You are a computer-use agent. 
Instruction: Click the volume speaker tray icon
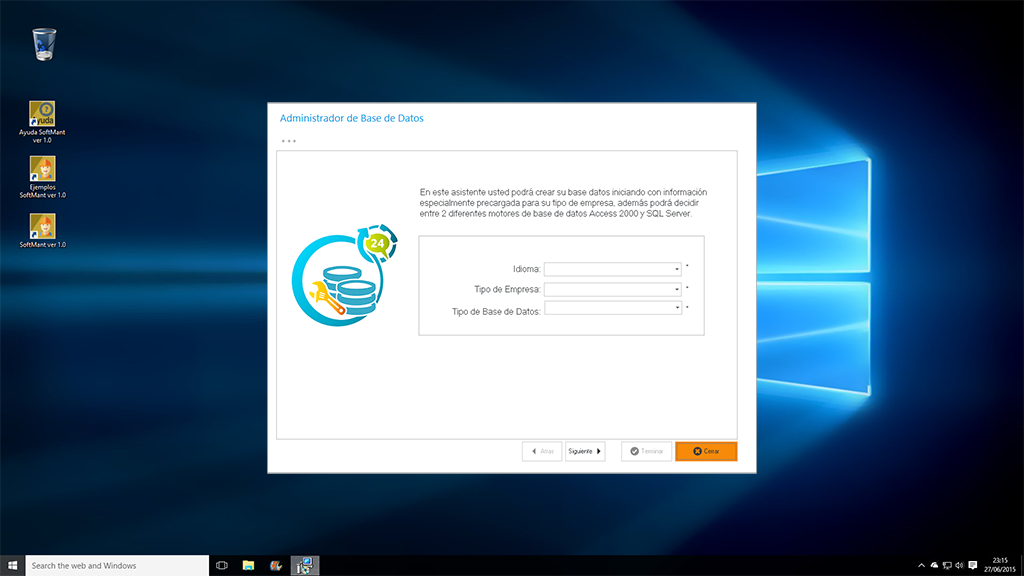pos(959,565)
